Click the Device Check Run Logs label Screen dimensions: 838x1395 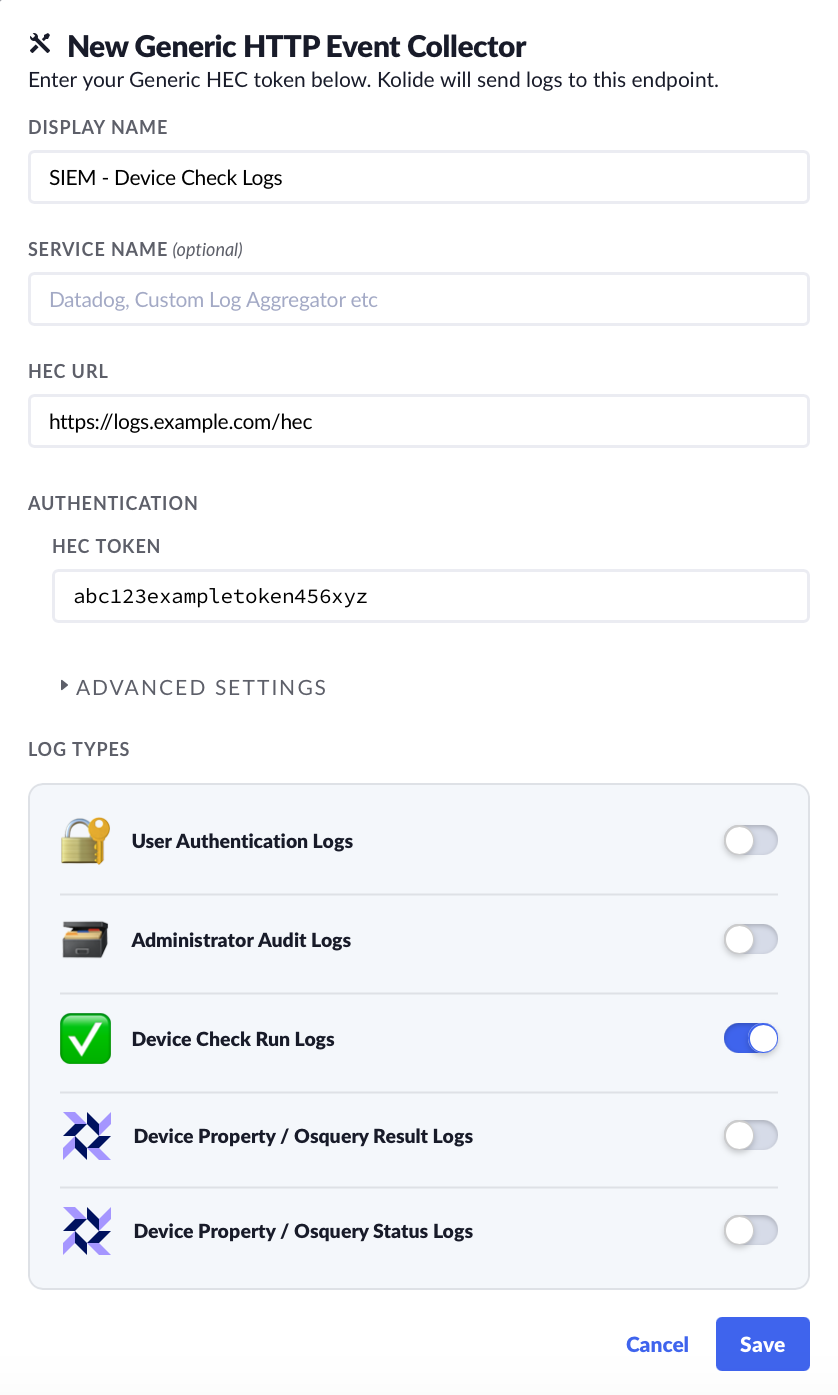tap(233, 1040)
